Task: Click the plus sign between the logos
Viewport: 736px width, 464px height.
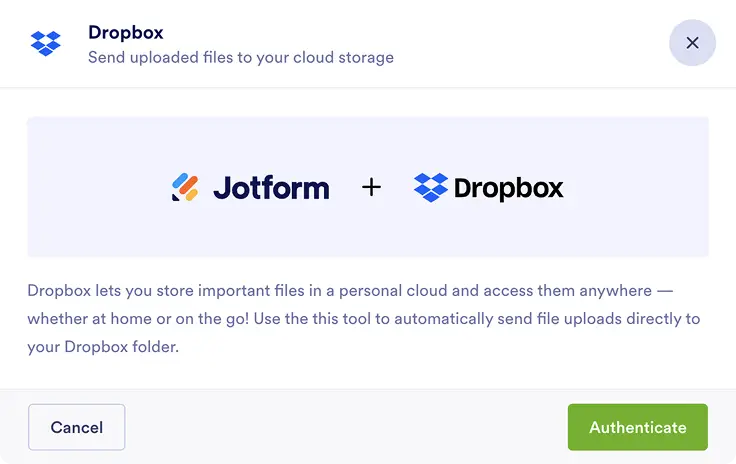Action: [371, 187]
